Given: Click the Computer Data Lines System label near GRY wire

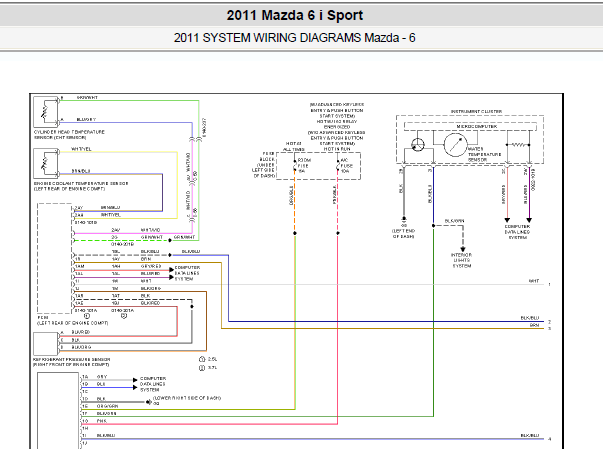Looking at the screenshot, I should click(153, 384).
